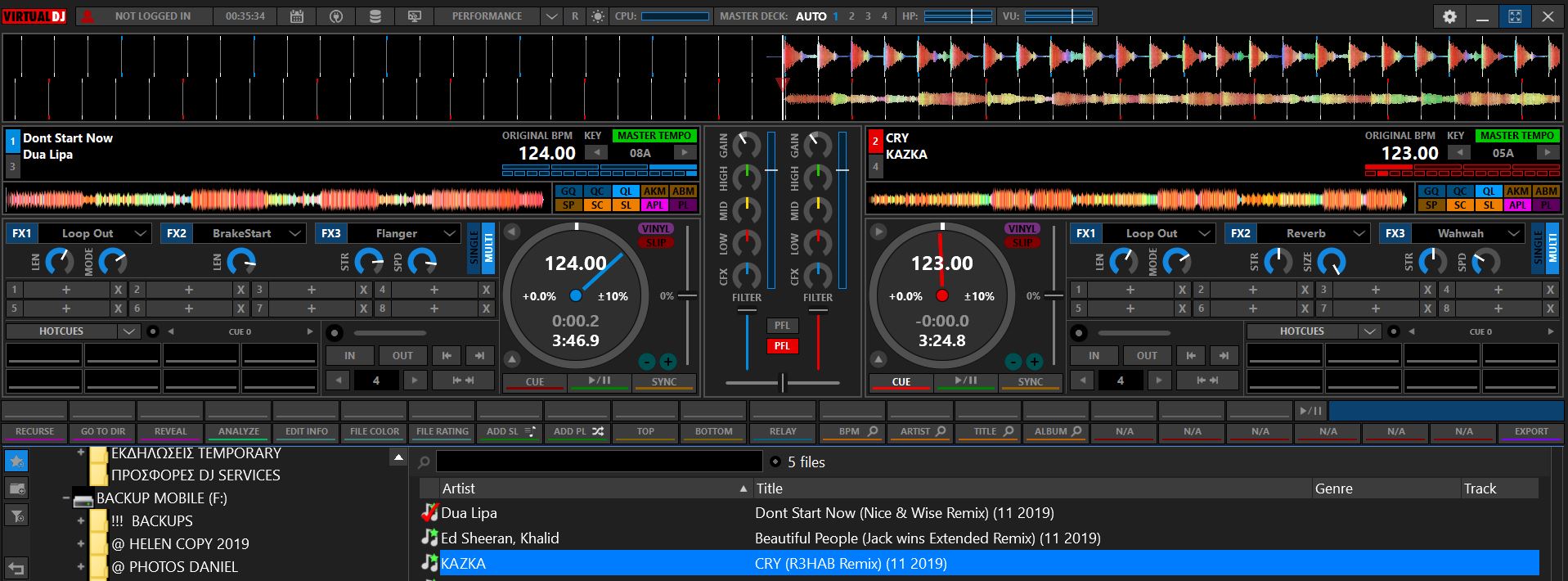This screenshot has width=1568, height=581.
Task: Open deck 1 FX1 Loop Out dropdown
Action: coord(141,233)
